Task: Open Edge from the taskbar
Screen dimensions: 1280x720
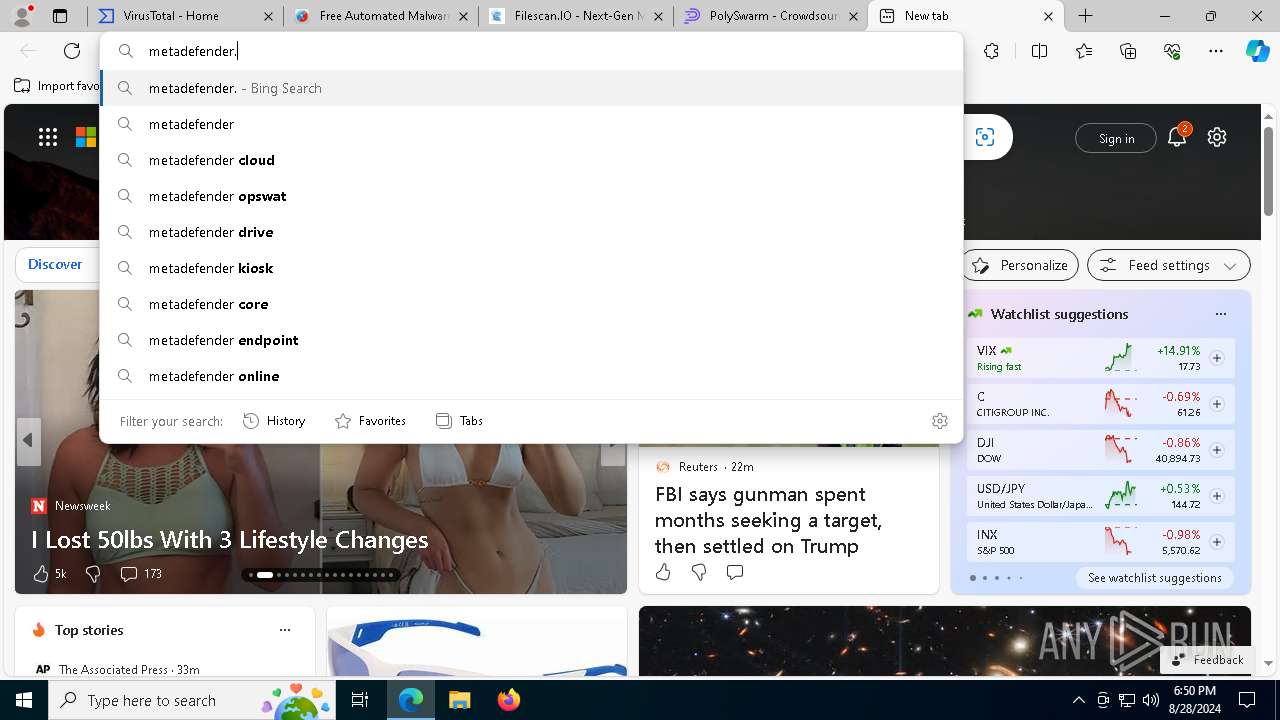Action: tap(411, 700)
